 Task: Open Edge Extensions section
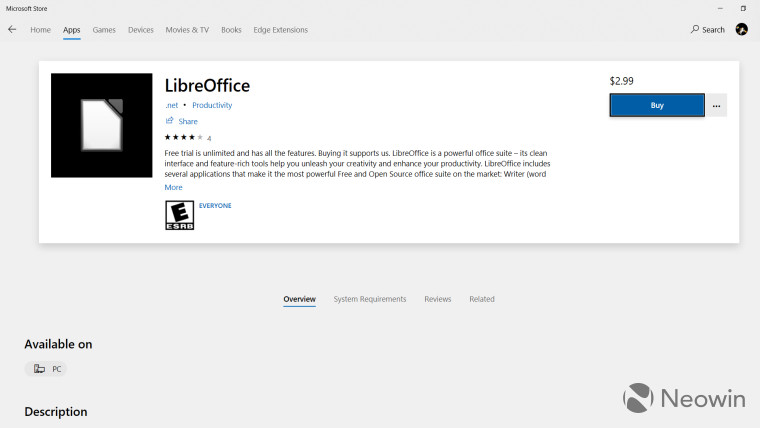280,30
